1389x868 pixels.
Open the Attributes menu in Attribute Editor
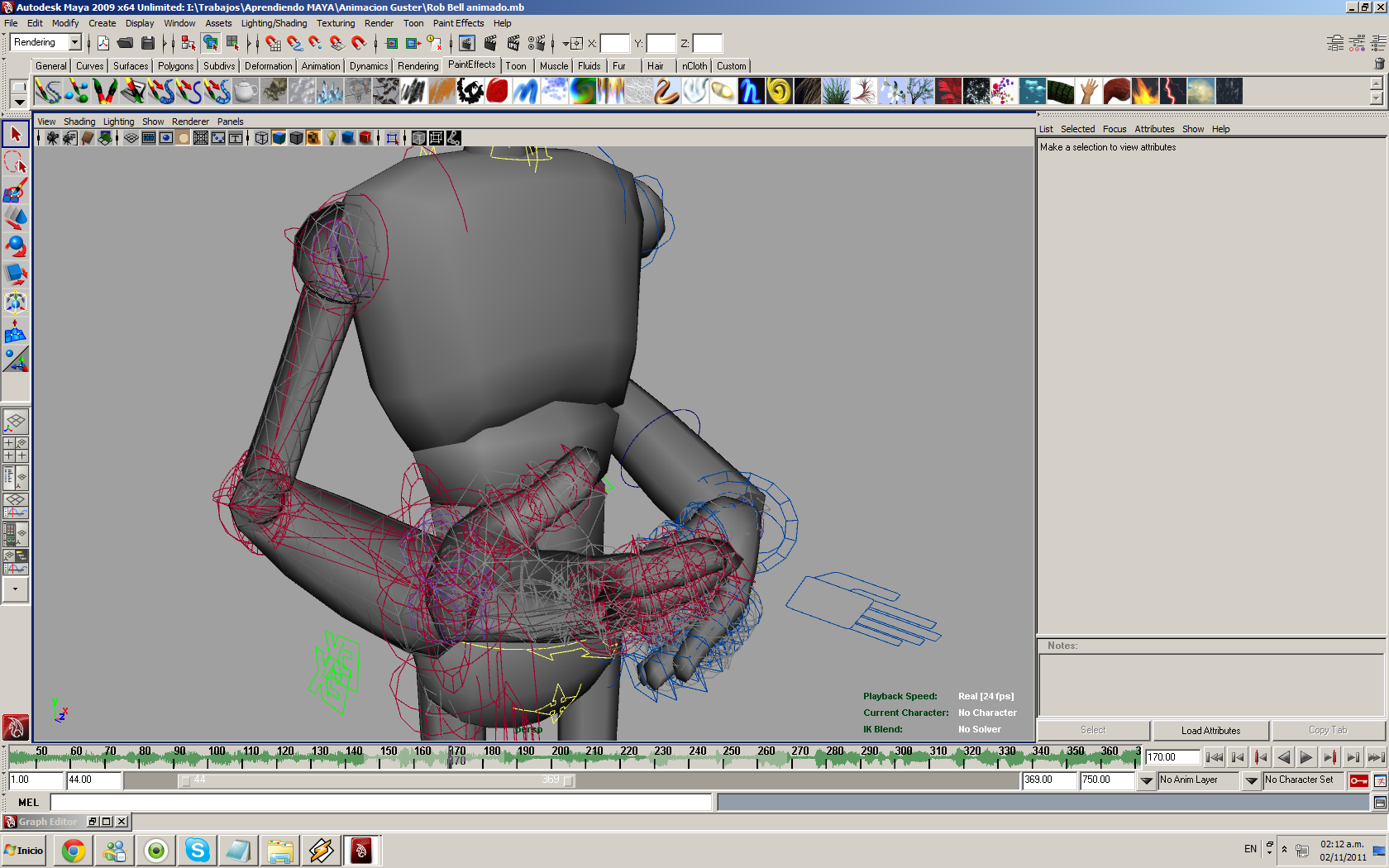point(1154,129)
